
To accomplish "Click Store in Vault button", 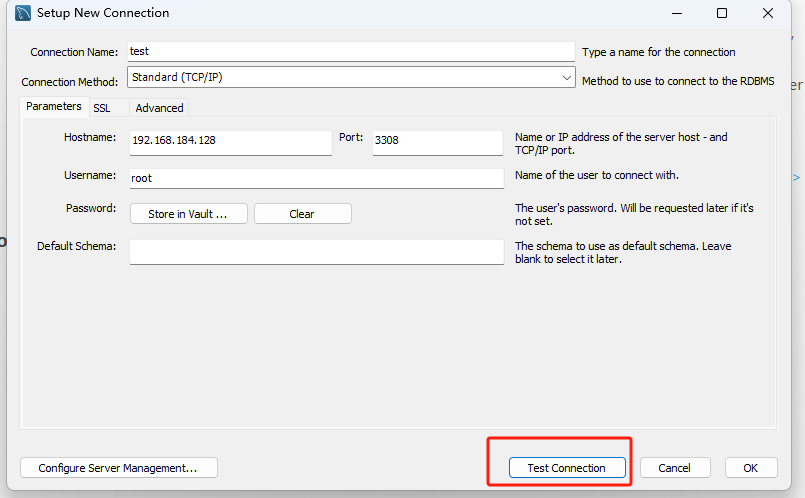I will click(188, 214).
